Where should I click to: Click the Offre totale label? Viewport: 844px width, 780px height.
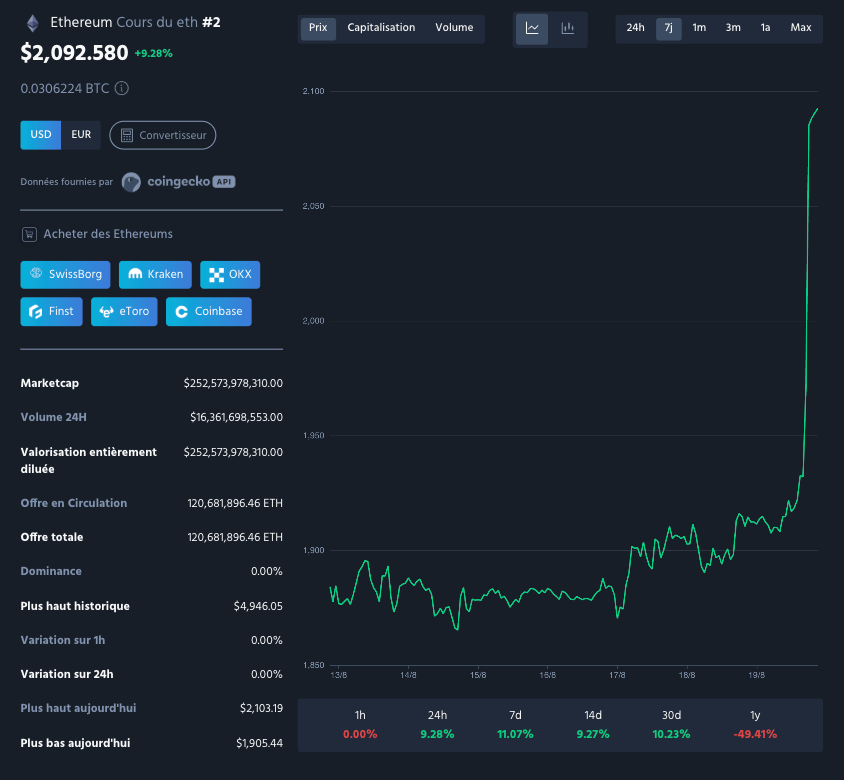[52, 537]
